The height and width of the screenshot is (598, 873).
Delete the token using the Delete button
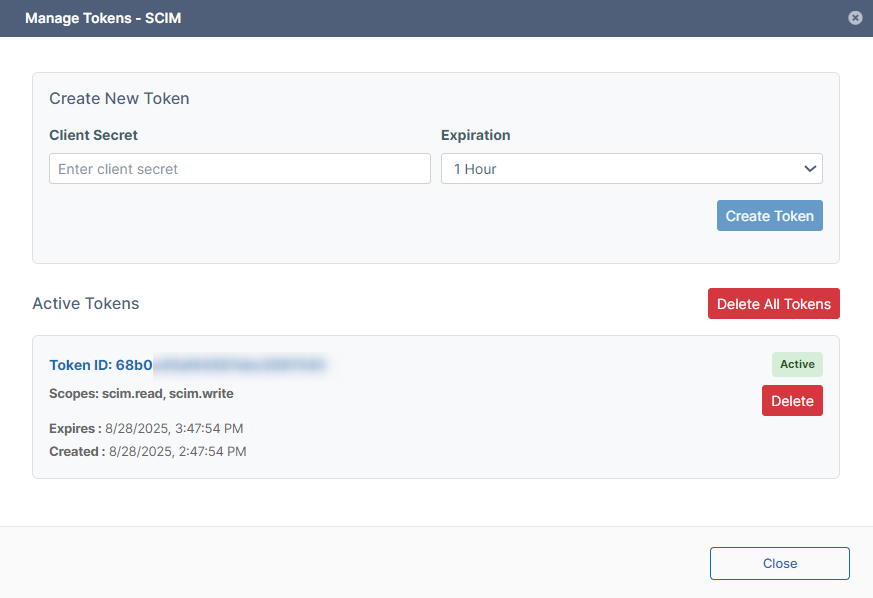click(x=792, y=401)
